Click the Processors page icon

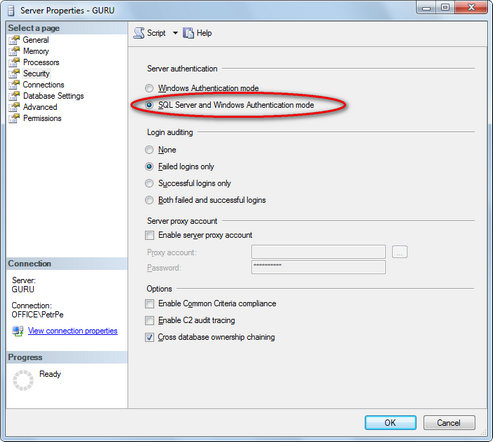pos(14,62)
